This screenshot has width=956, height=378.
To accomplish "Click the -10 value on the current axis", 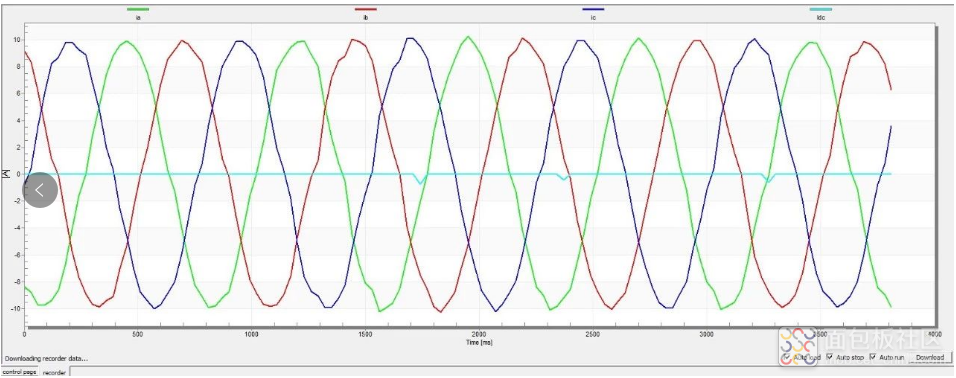I will tap(17, 308).
